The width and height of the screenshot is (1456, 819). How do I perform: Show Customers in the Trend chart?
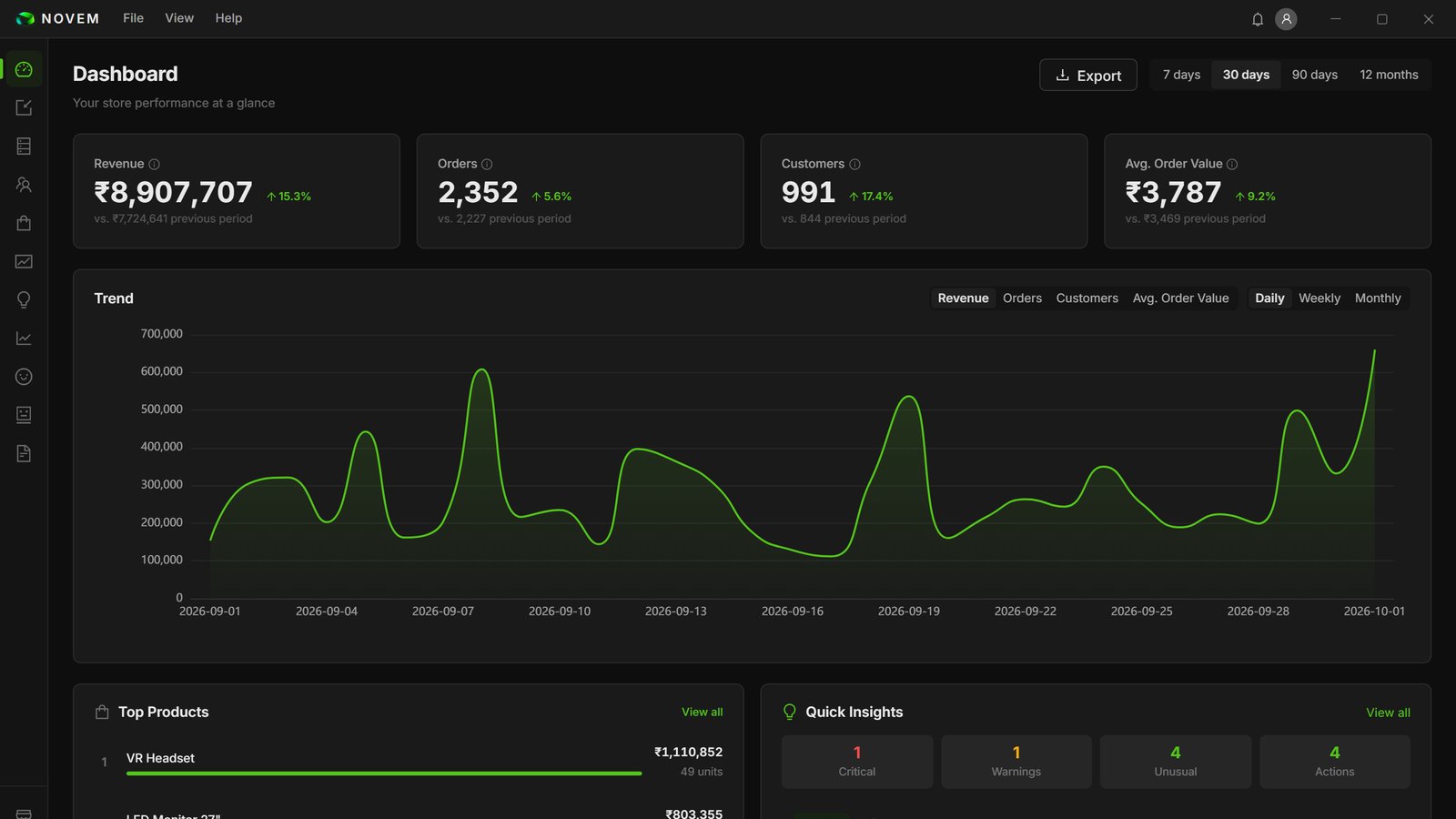click(1087, 298)
